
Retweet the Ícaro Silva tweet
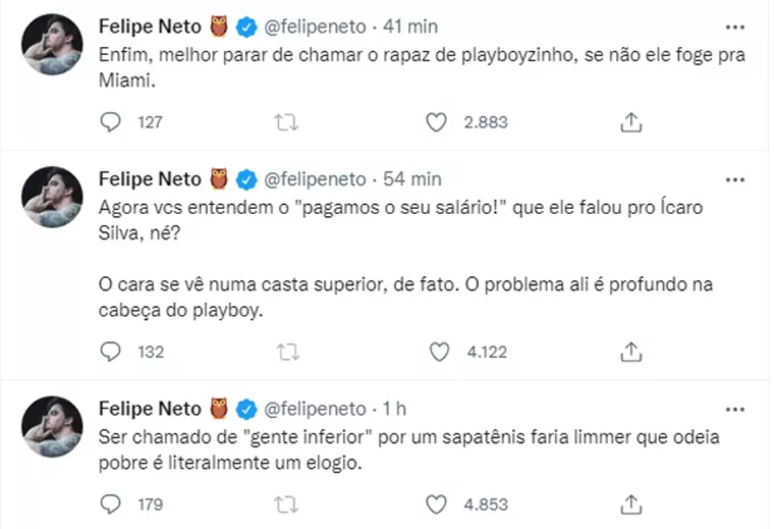pyautogui.click(x=286, y=351)
